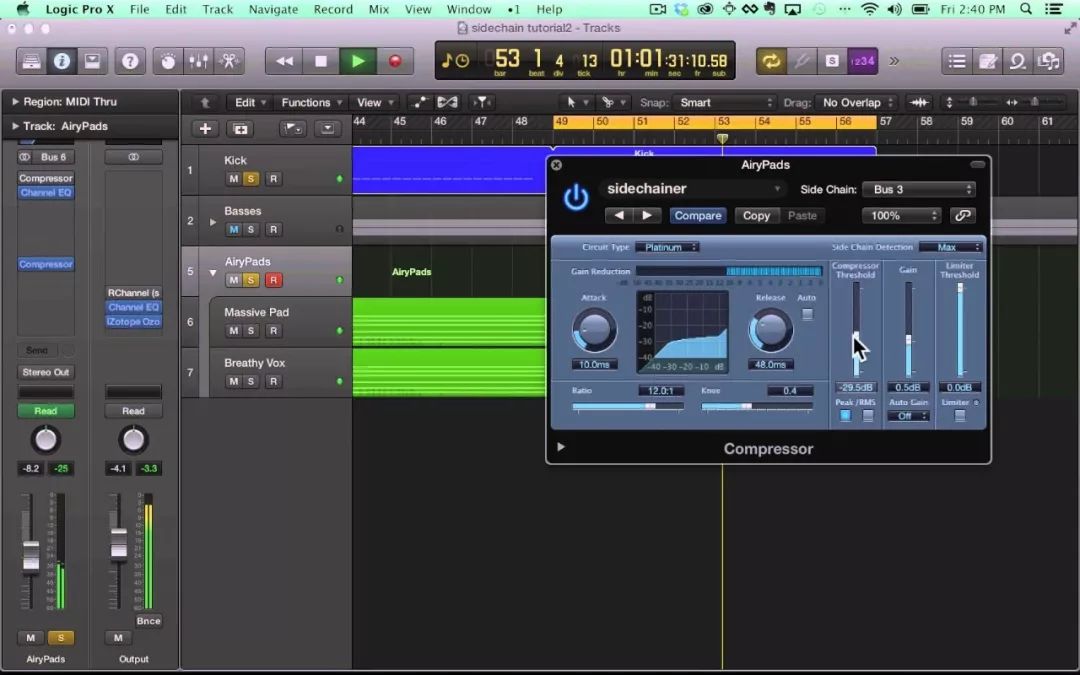
Task: Toggle the Tuner button in control bar
Action: [x=801, y=61]
